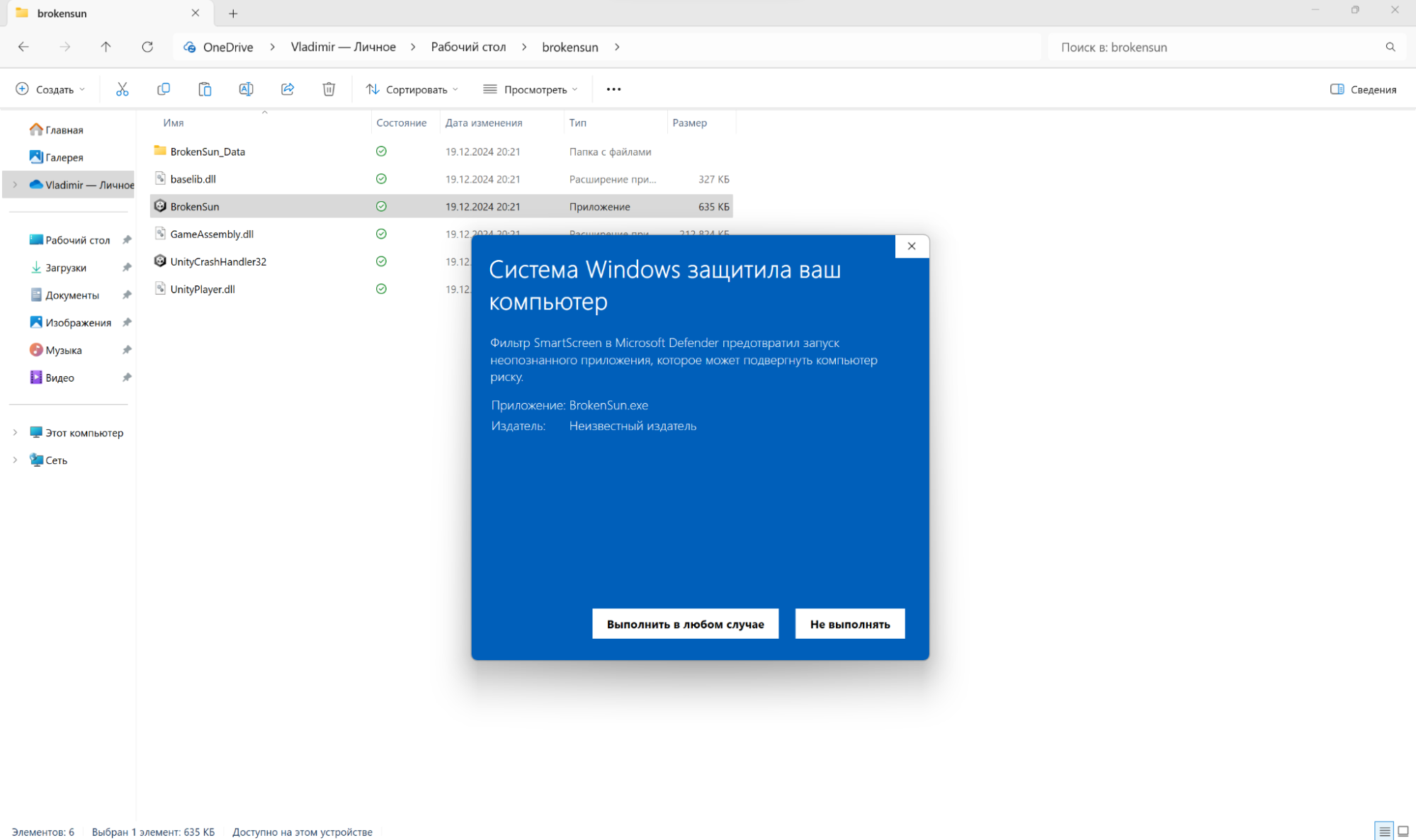Screen dimensions: 1416x840
Task: Open the Сортировать dropdown
Action: tap(412, 89)
